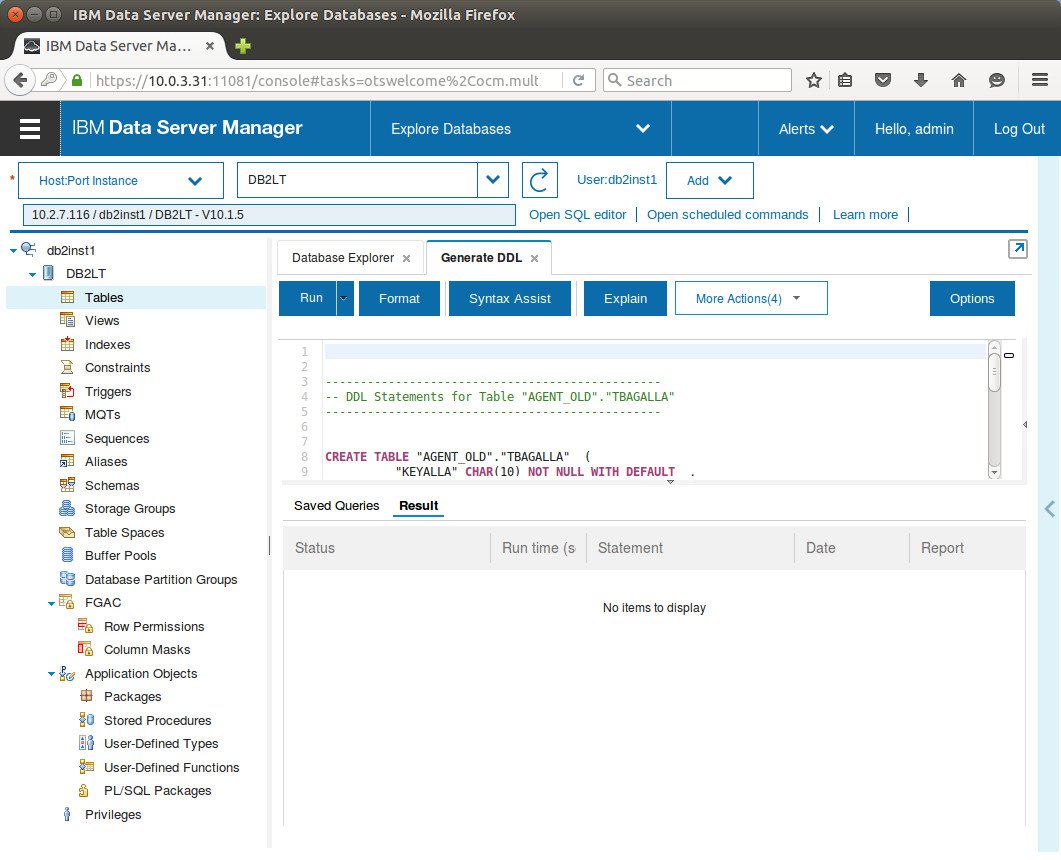The width and height of the screenshot is (1061, 860).
Task: Click the Triggers tree icon
Action: click(x=68, y=391)
